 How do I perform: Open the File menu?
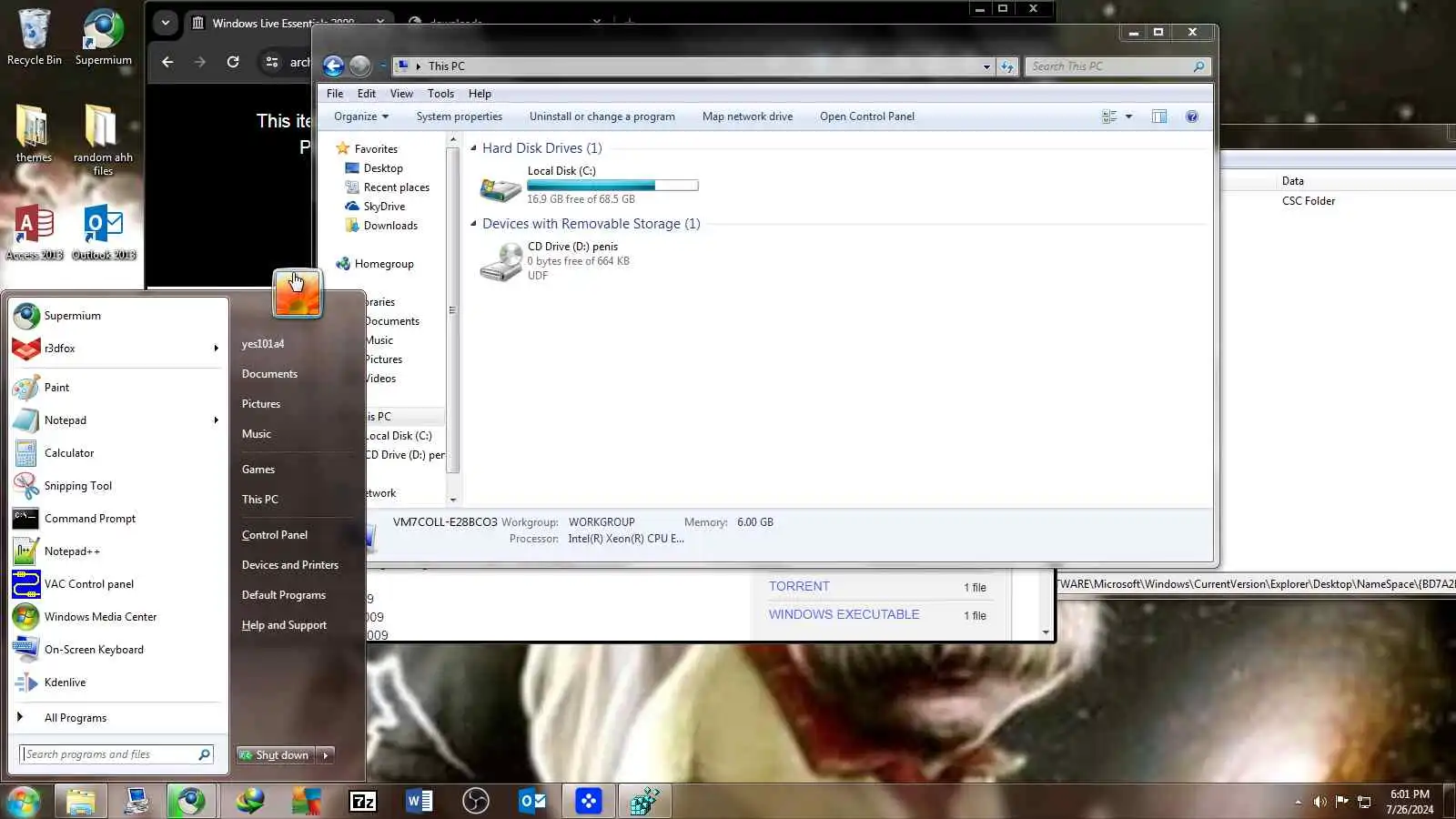335,94
